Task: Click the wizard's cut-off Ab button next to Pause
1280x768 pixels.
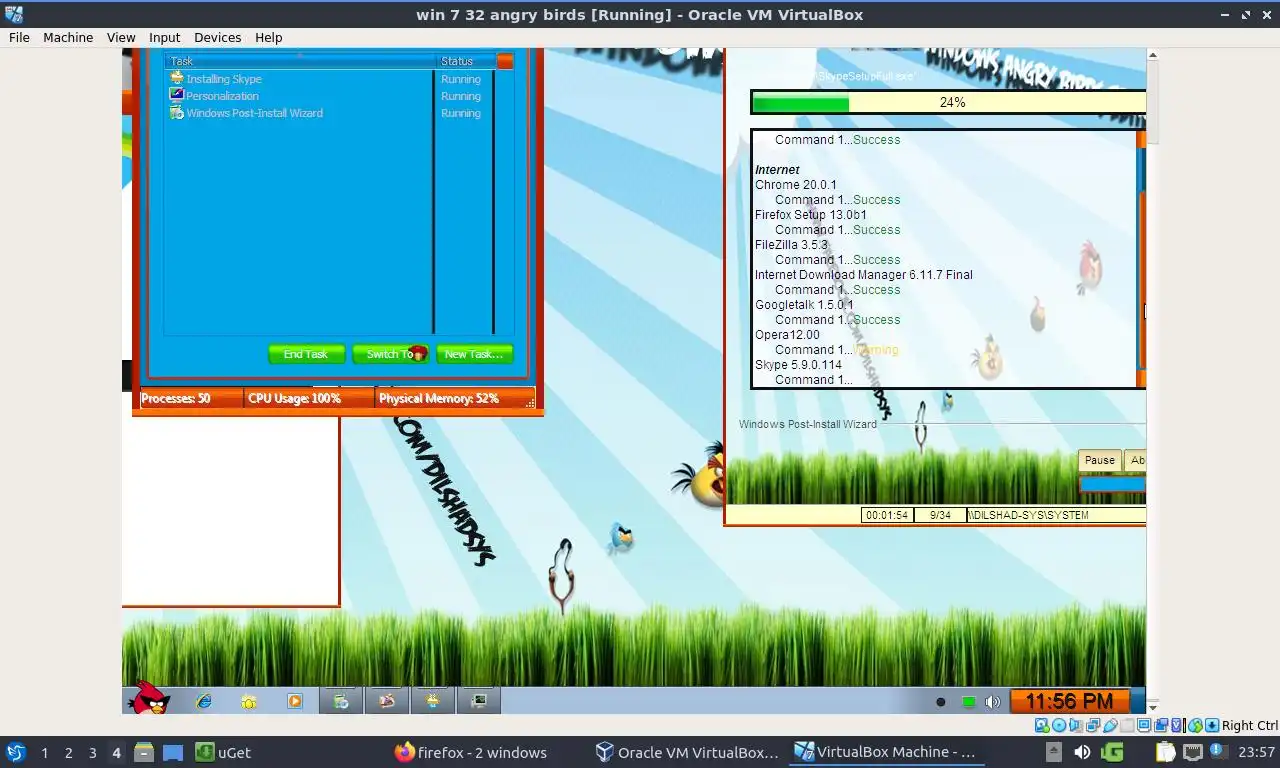Action: [x=1135, y=460]
